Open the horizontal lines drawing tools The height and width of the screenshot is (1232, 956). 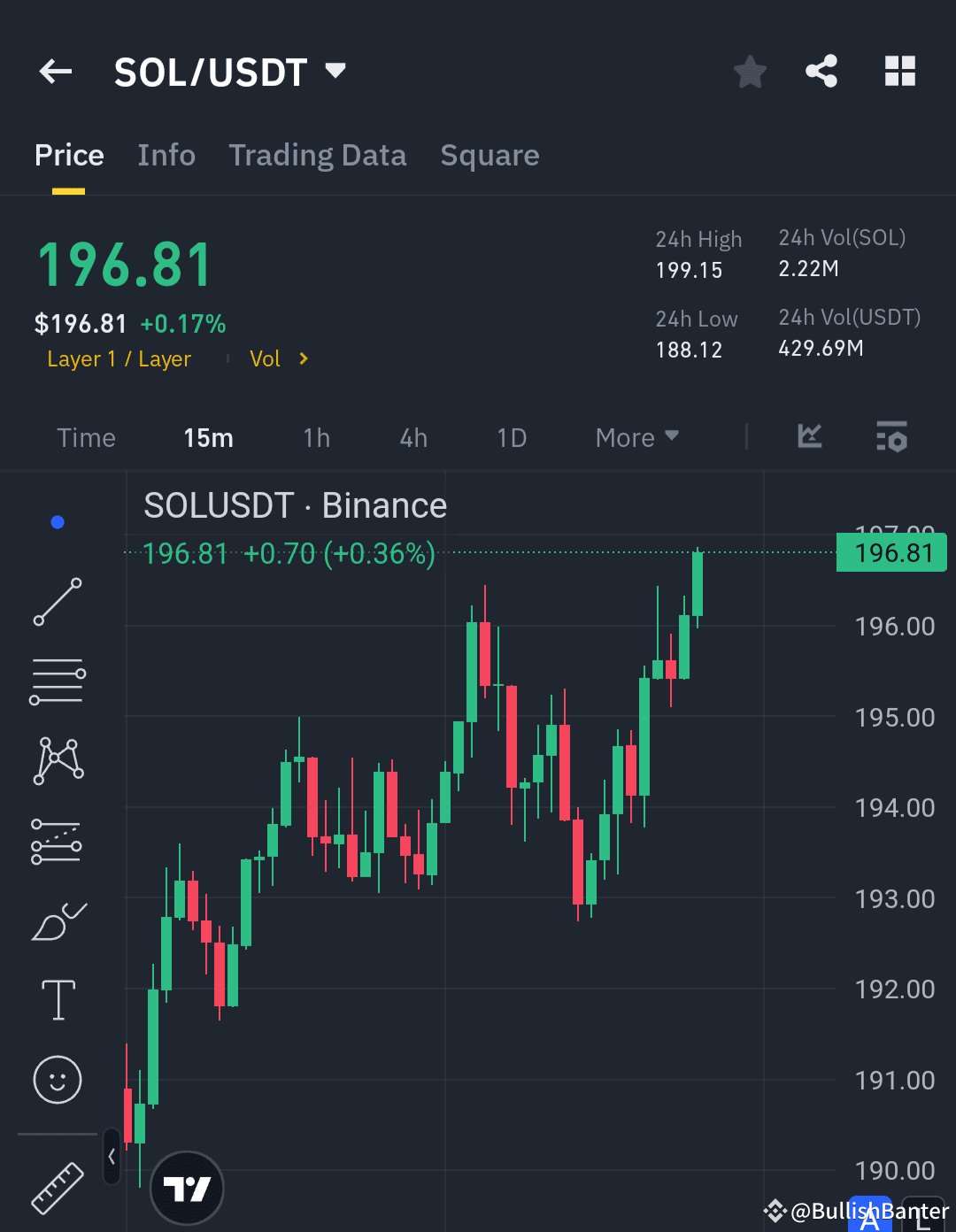pyautogui.click(x=58, y=680)
